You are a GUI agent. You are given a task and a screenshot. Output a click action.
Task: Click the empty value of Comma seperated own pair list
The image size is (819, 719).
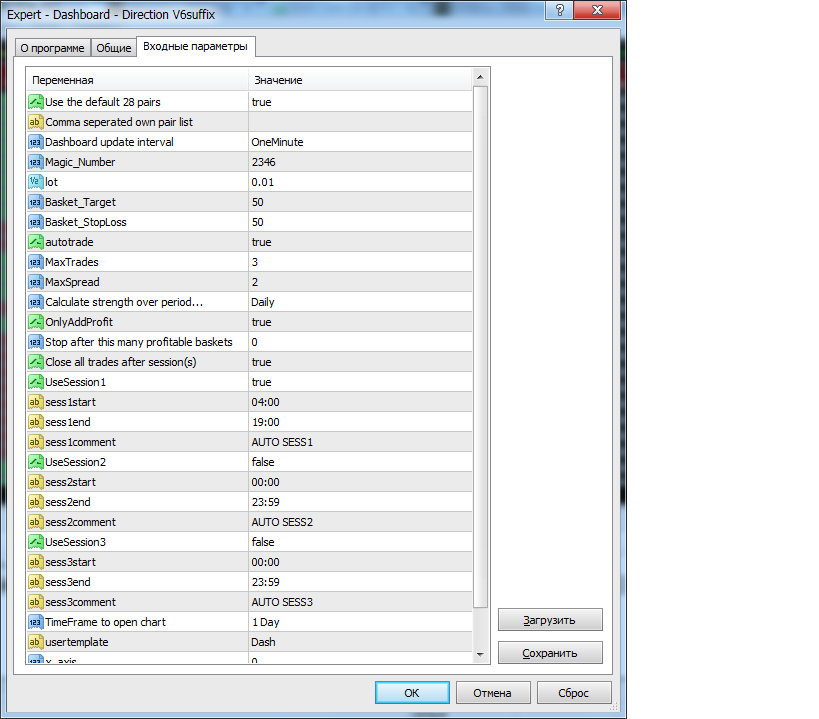pyautogui.click(x=360, y=122)
